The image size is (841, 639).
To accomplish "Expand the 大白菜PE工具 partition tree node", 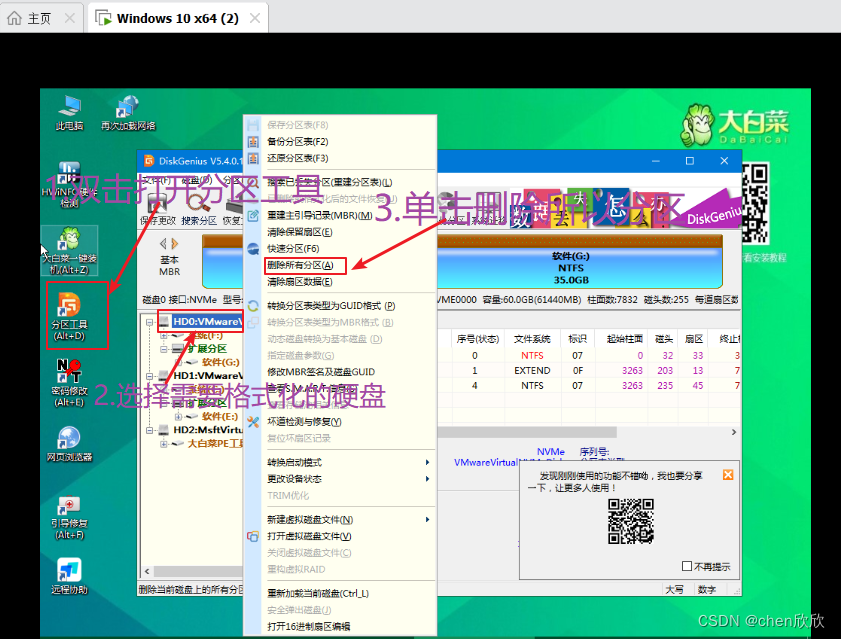I will pos(164,444).
